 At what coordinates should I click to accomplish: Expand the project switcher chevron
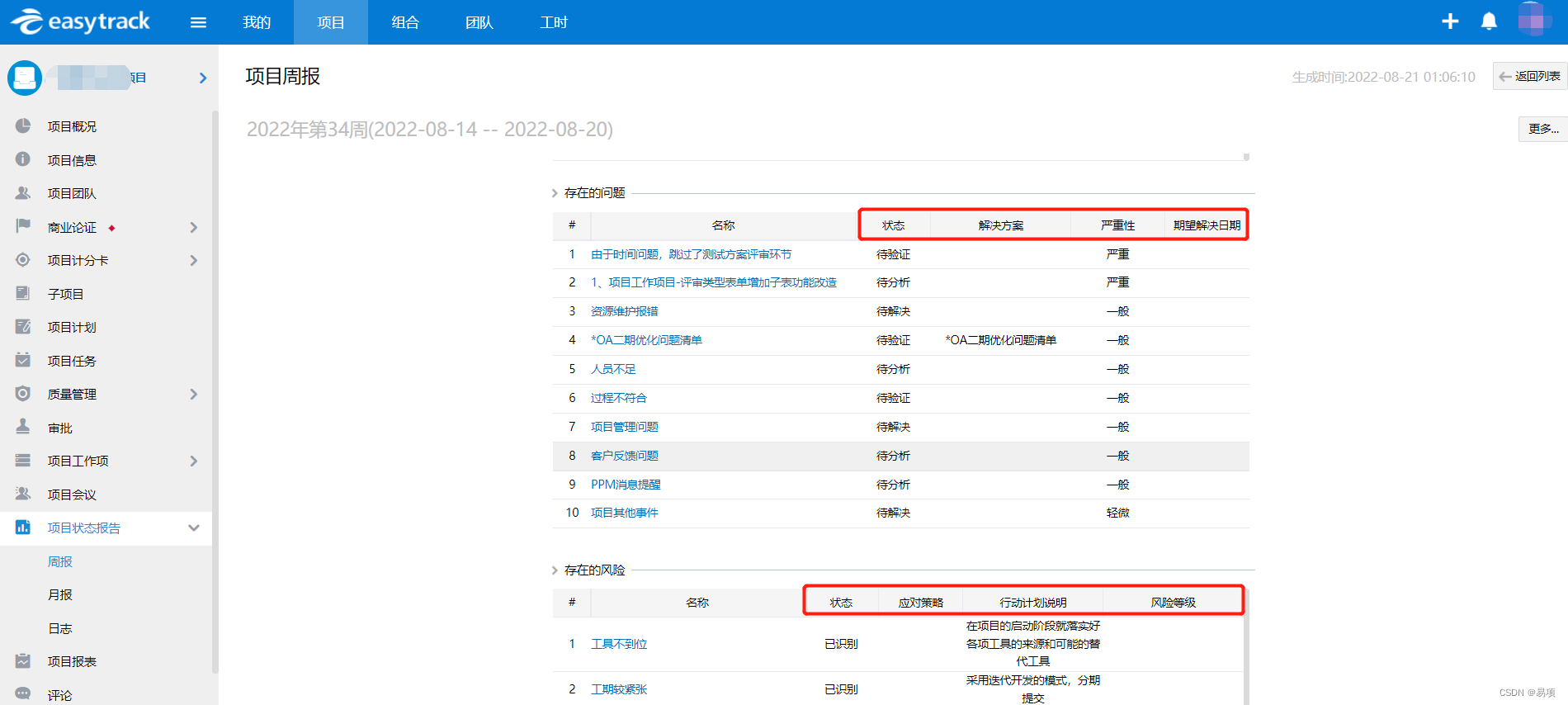[203, 78]
